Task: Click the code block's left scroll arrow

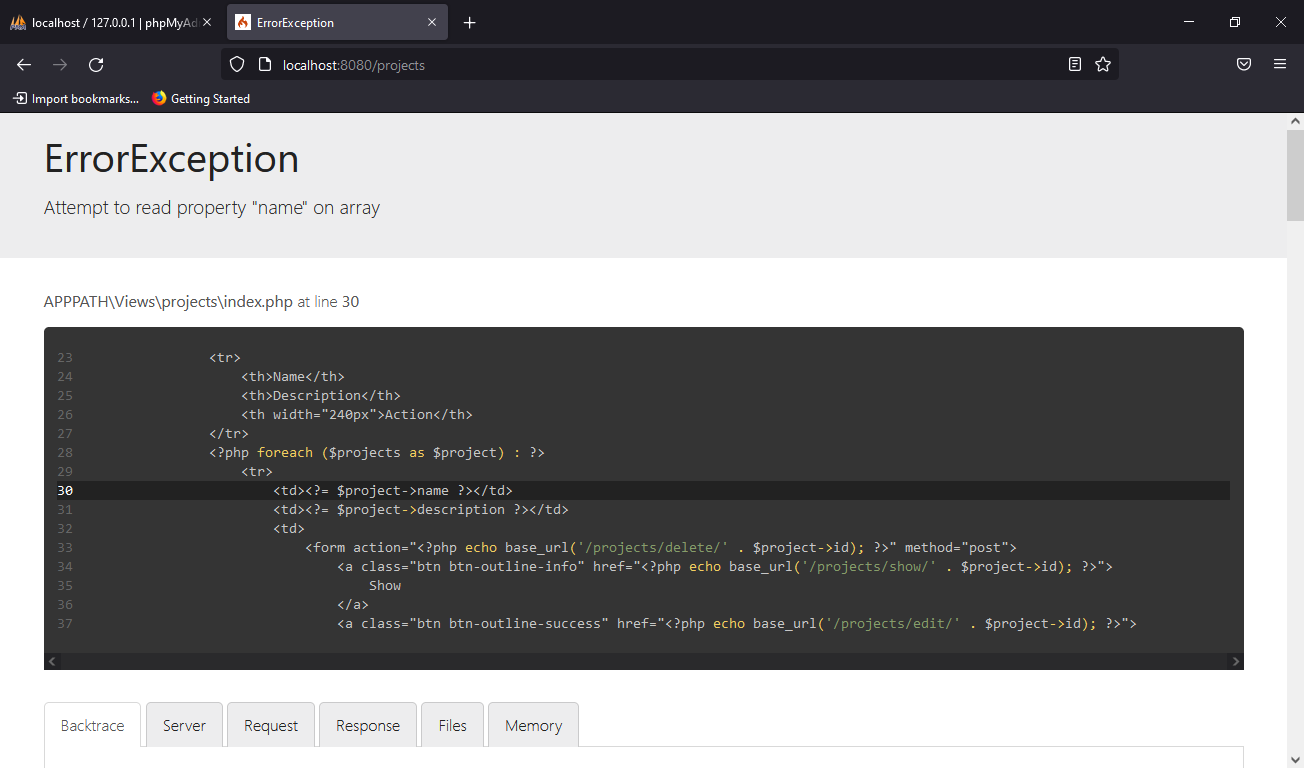Action: point(53,661)
